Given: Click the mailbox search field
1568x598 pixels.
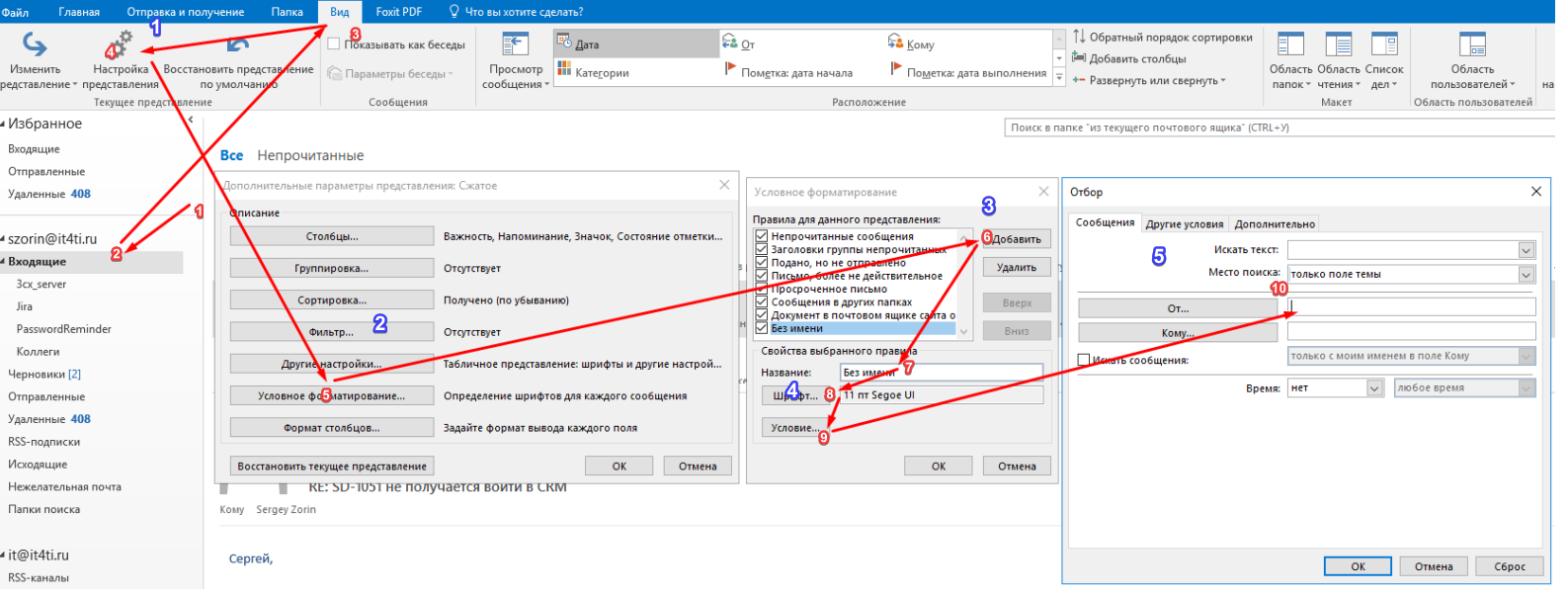Looking at the screenshot, I should click(1275, 128).
